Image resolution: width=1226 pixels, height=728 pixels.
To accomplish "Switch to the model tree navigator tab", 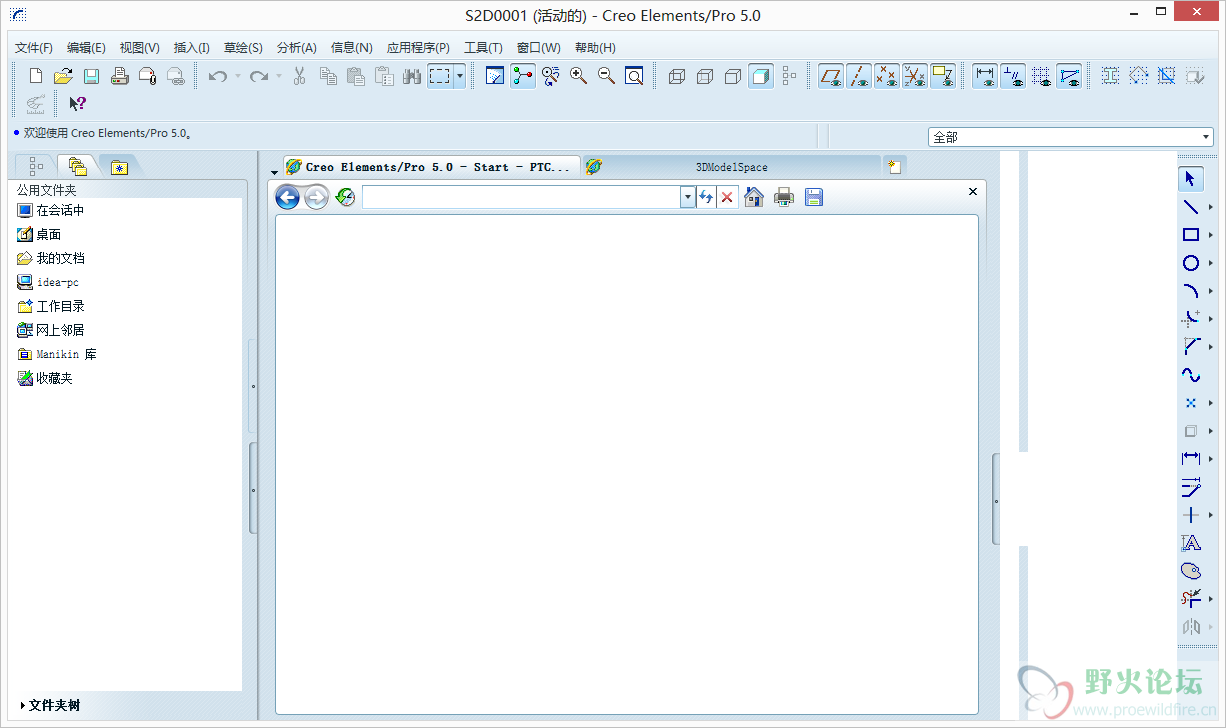I will [x=36, y=166].
